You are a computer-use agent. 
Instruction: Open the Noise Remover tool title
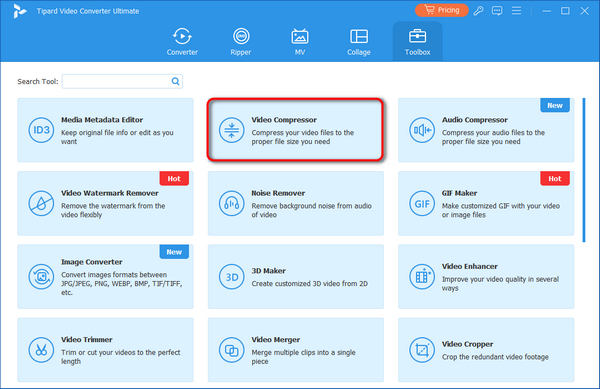click(278, 193)
